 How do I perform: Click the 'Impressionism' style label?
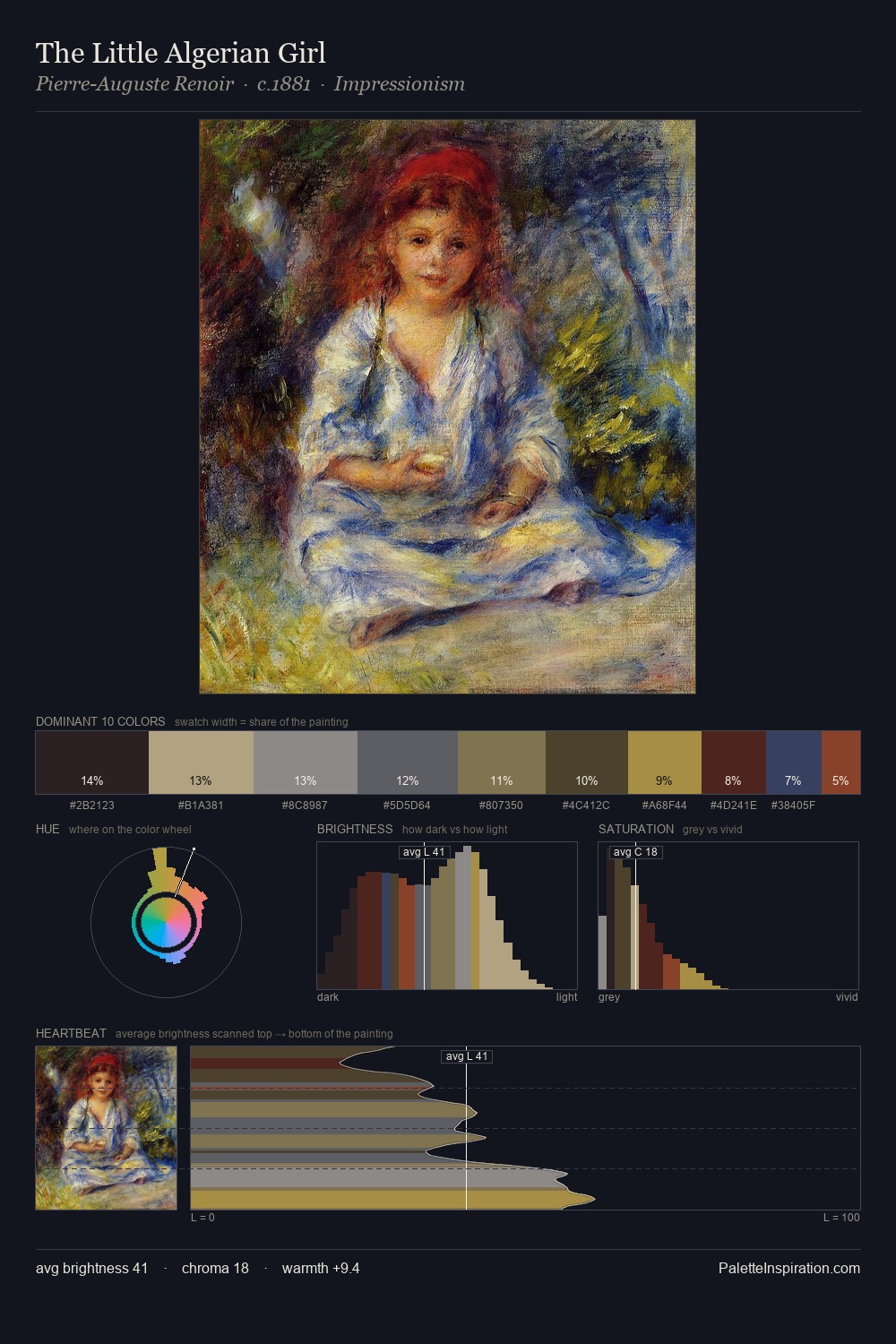tap(400, 84)
